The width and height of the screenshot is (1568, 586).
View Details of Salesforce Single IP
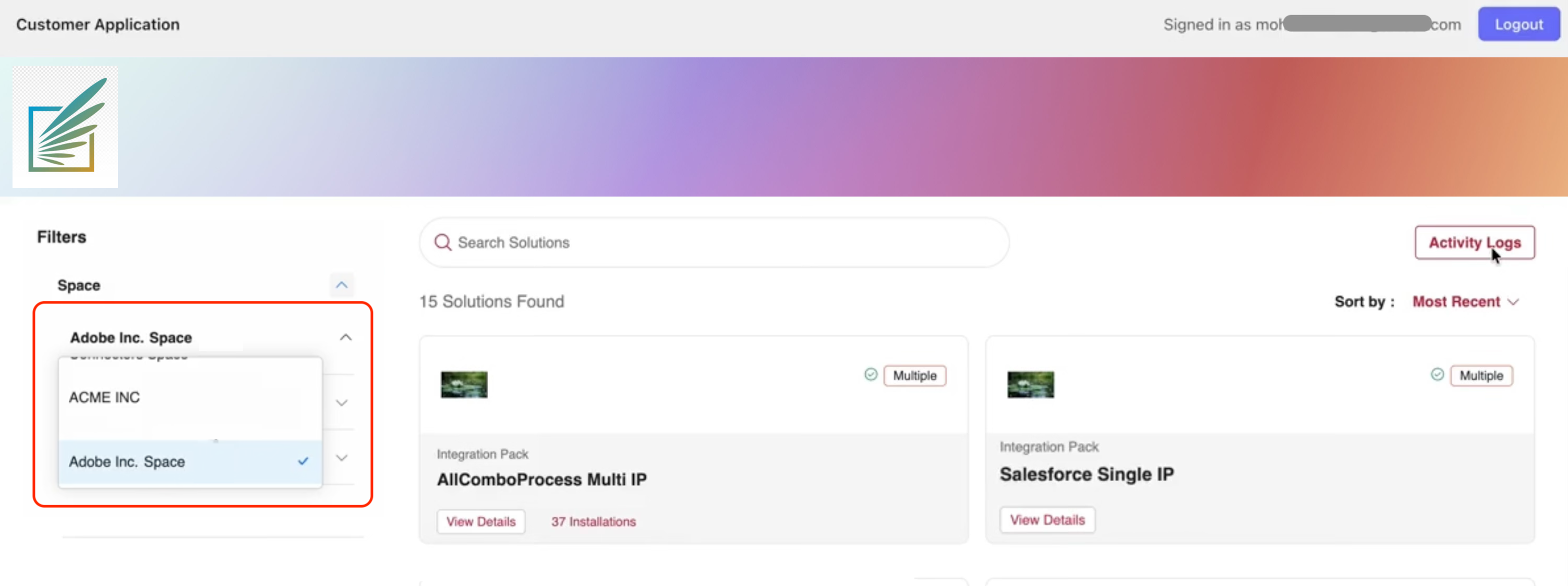1047,520
